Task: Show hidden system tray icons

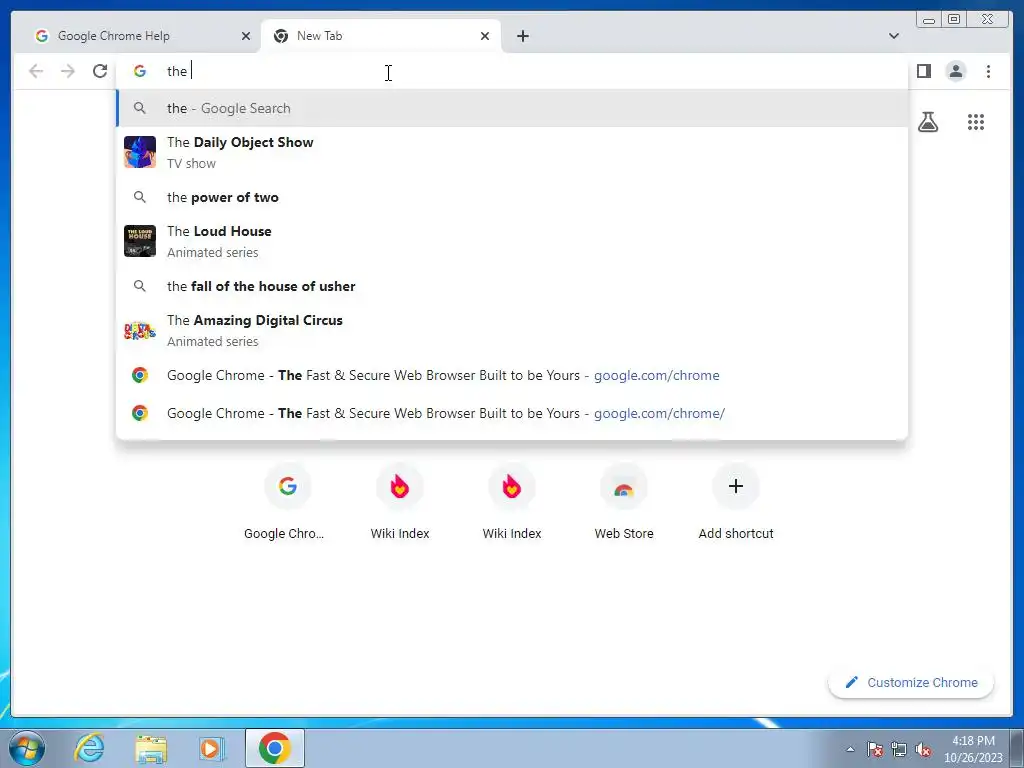Action: click(850, 749)
